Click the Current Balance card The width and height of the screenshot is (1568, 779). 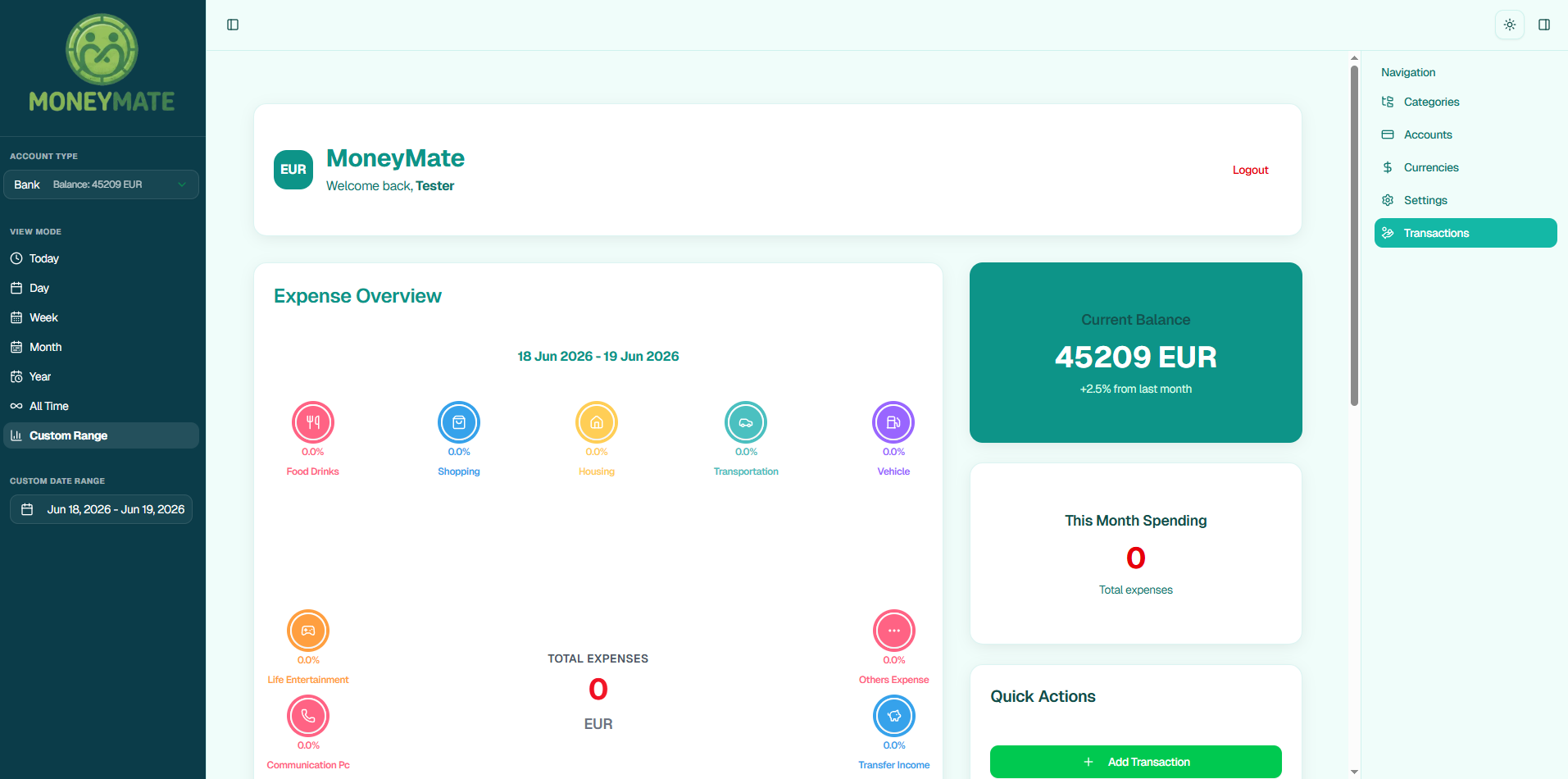(x=1136, y=353)
